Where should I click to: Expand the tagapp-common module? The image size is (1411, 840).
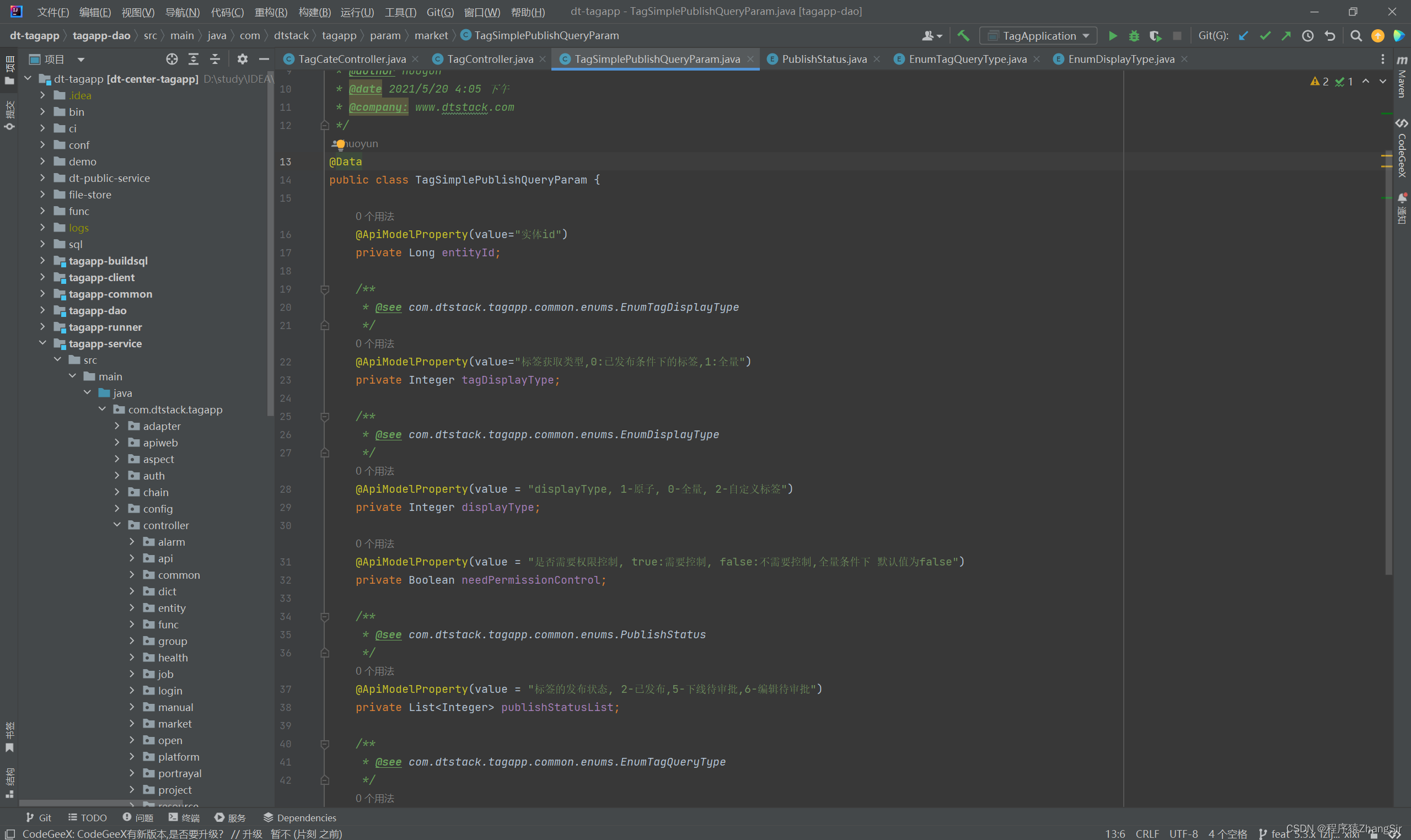tap(42, 294)
